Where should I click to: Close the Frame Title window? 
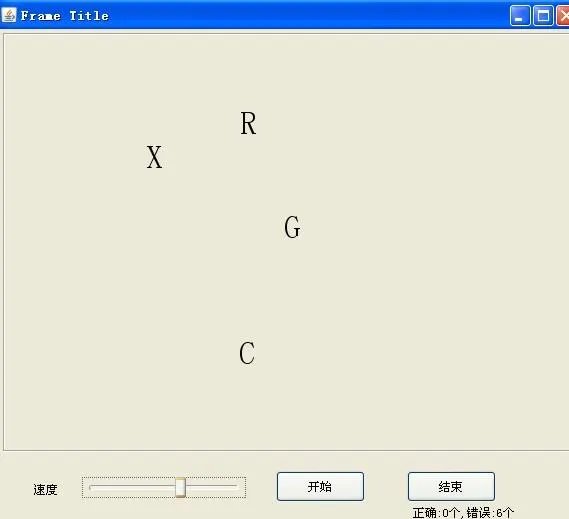(563, 16)
